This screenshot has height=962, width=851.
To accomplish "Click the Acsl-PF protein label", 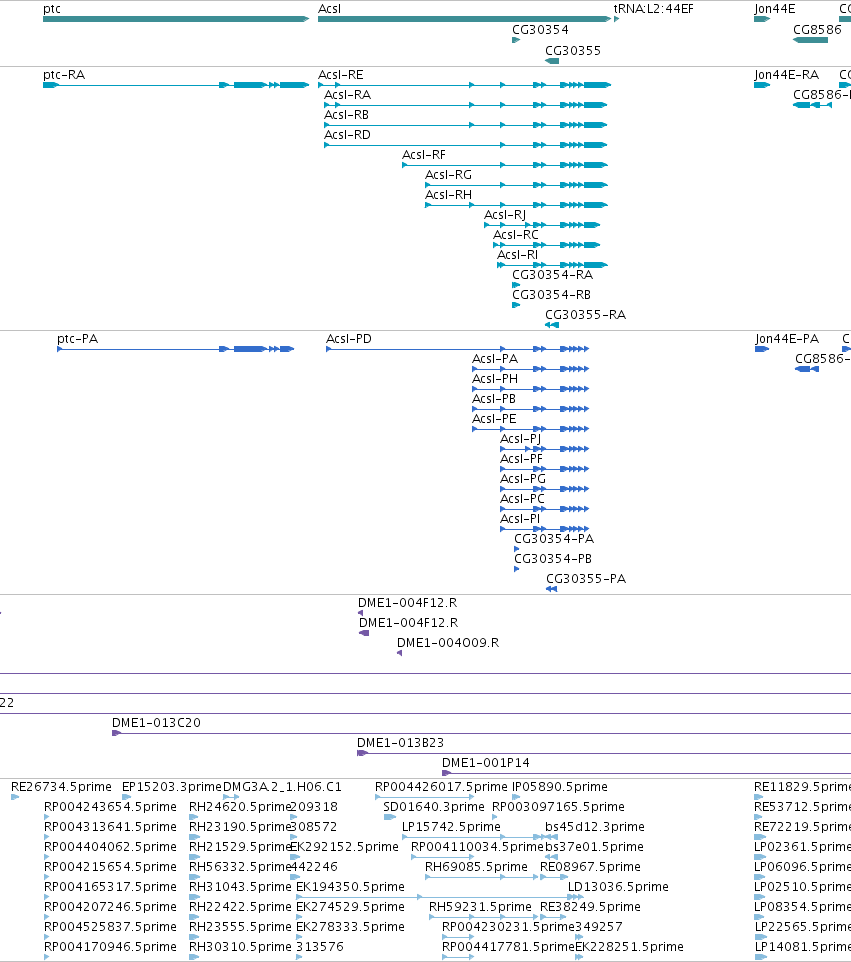I will pyautogui.click(x=522, y=459).
